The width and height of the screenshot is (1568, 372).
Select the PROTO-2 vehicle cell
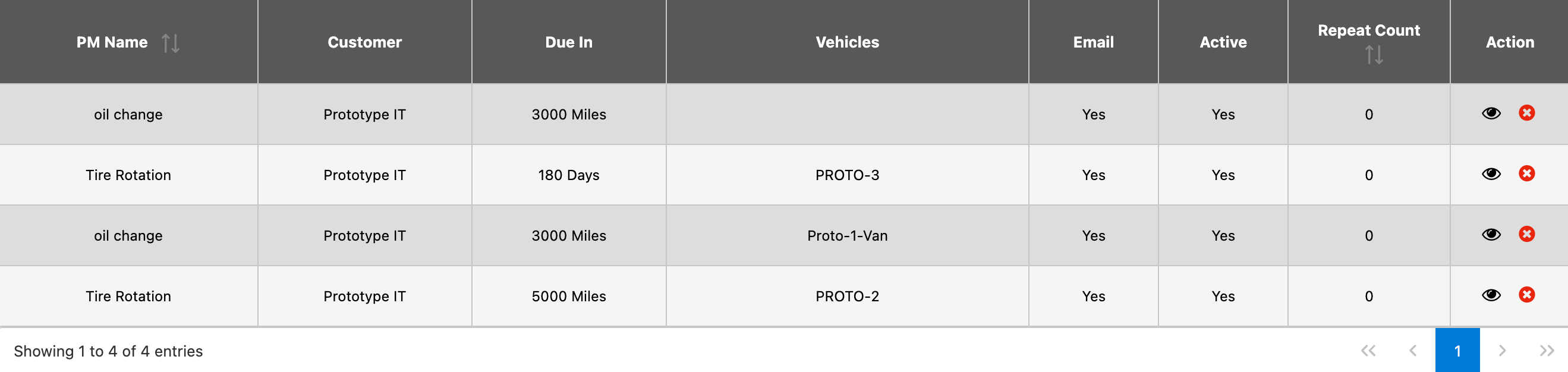848,297
